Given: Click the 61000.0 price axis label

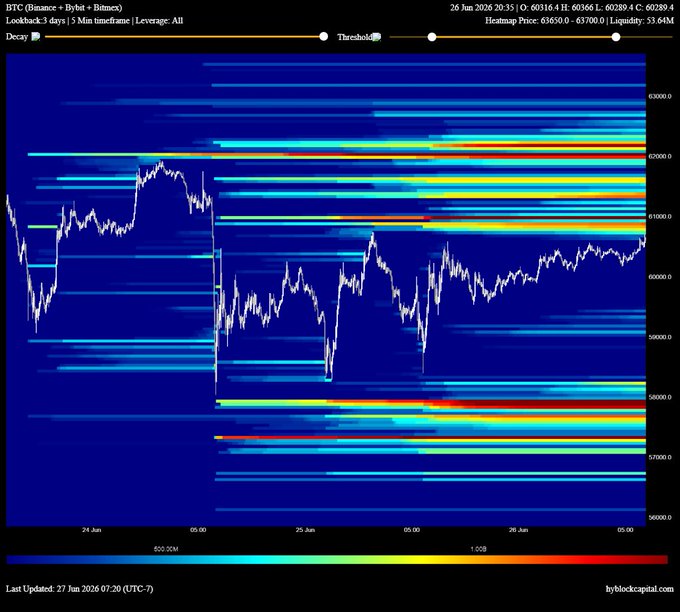Looking at the screenshot, I should tap(660, 216).
